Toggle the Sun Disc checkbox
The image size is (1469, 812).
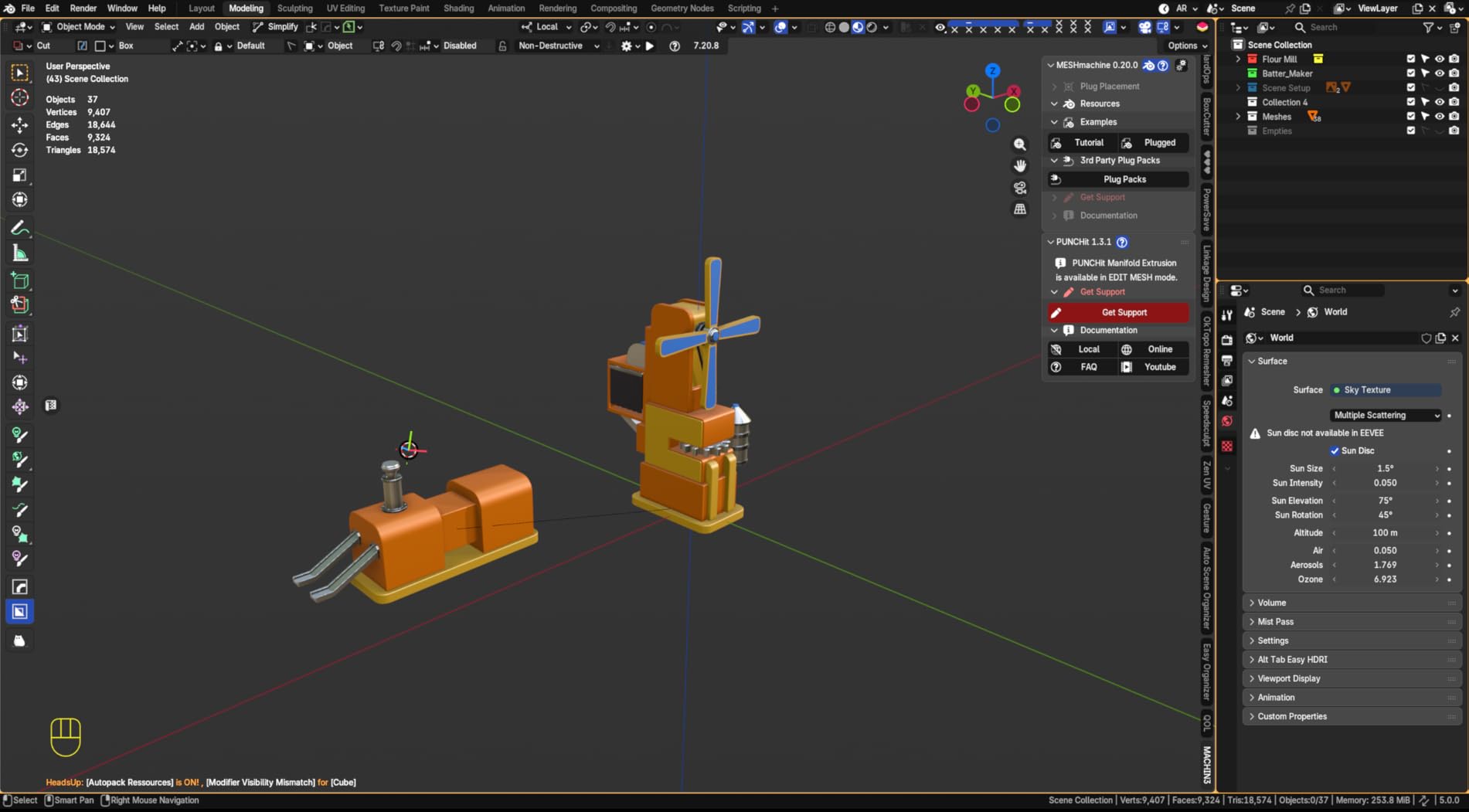(1335, 450)
